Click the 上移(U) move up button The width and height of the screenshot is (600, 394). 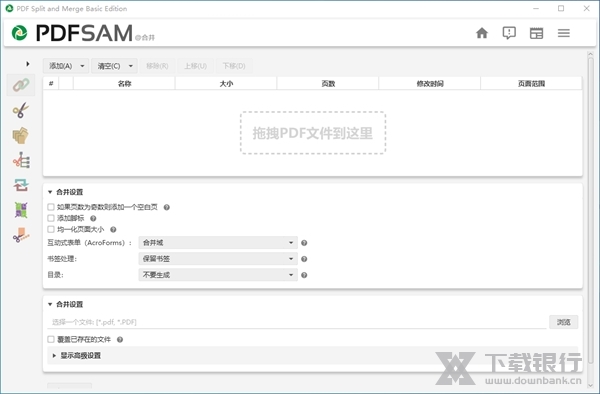coord(196,66)
